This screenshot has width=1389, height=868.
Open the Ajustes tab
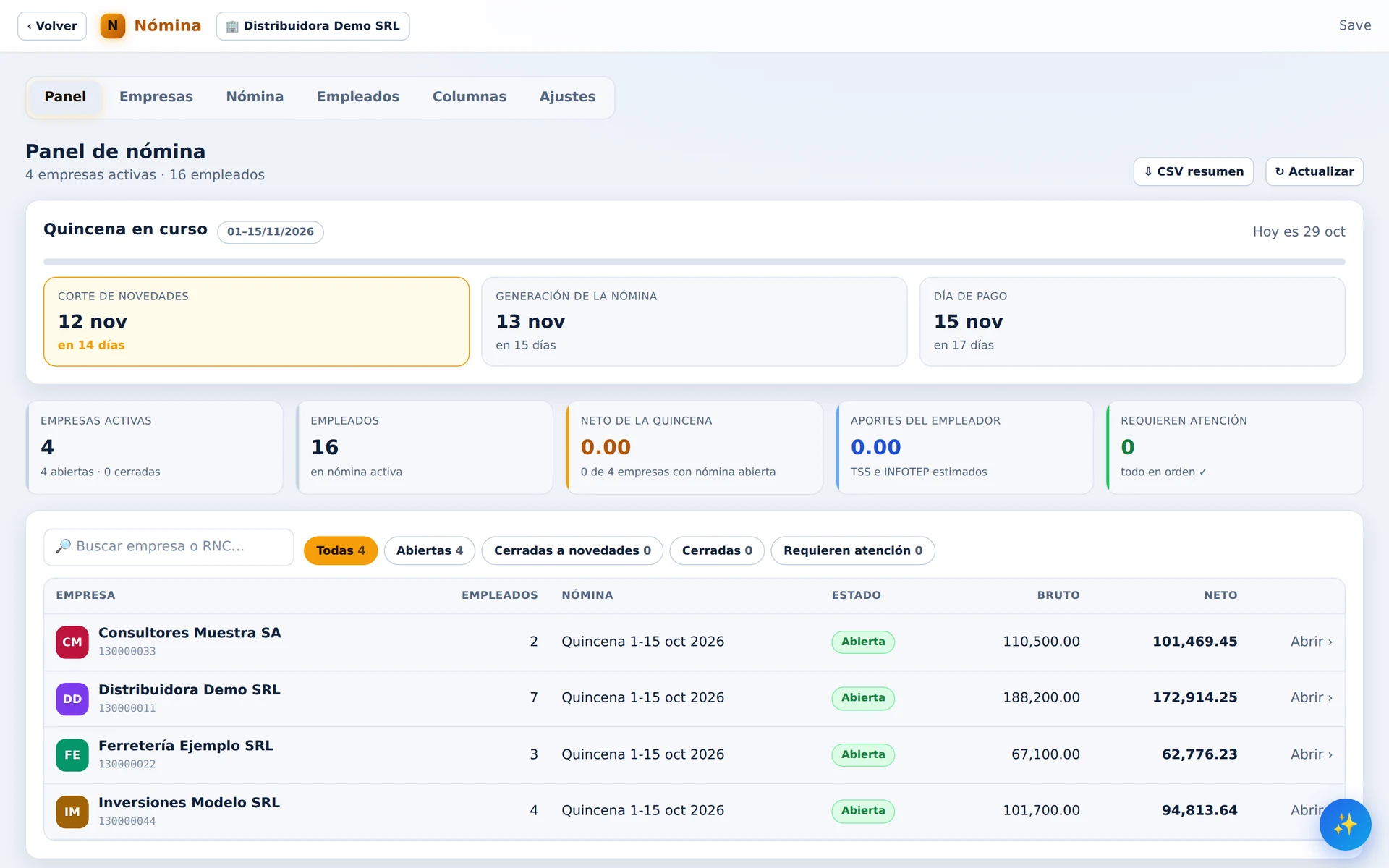568,97
